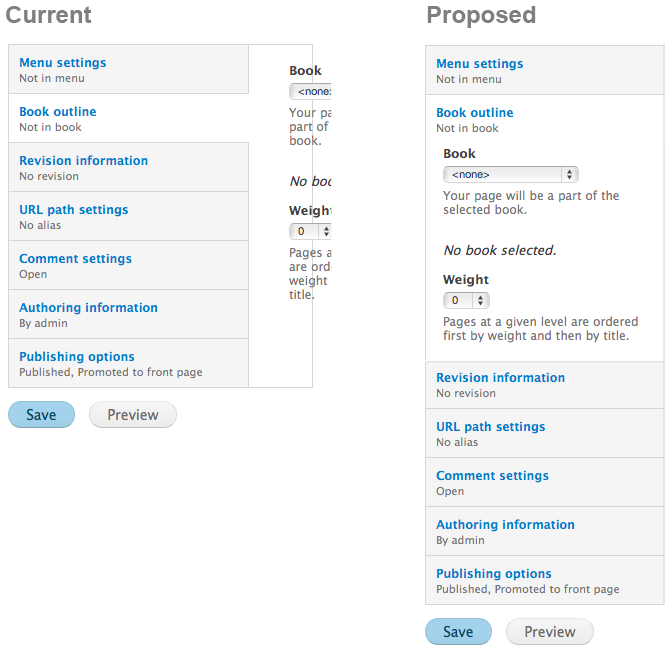Image resolution: width=671 pixels, height=650 pixels.
Task: Expand Menu settings section in Proposed panel
Action: click(x=480, y=64)
